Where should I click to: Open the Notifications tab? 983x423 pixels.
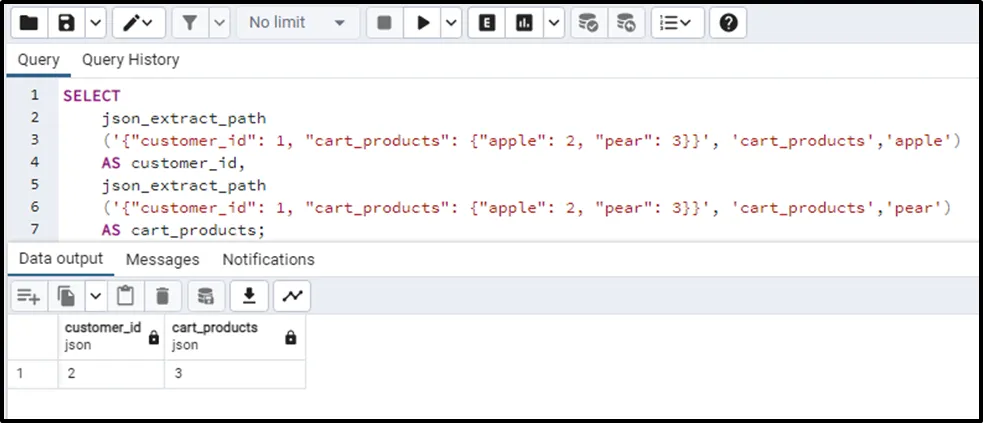268,260
